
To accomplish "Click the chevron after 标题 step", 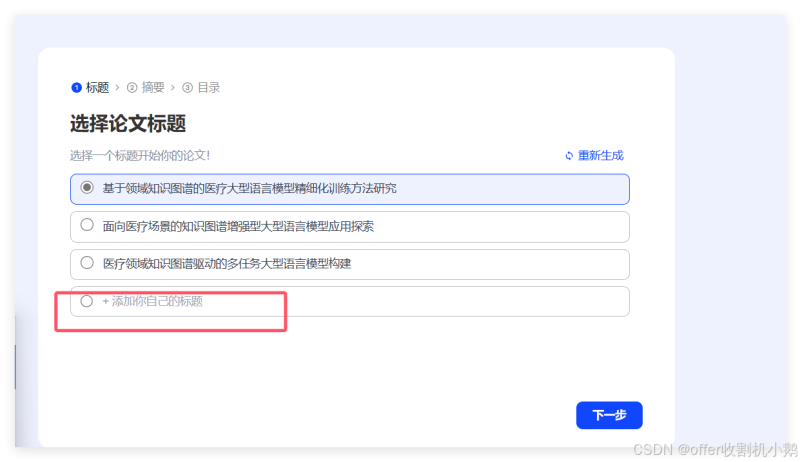I will pos(117,88).
